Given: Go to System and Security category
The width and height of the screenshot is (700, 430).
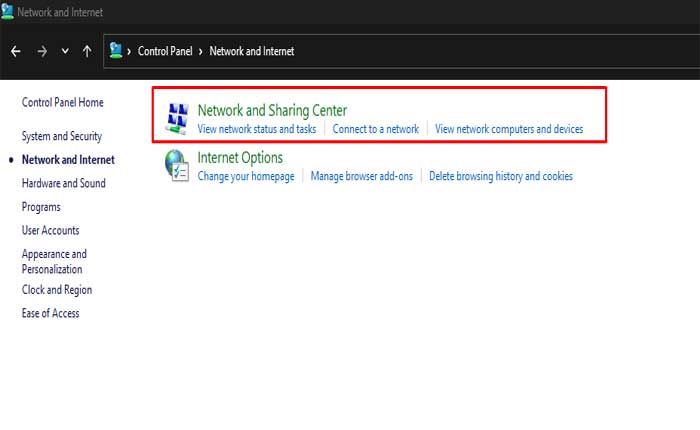Looking at the screenshot, I should pyautogui.click(x=62, y=136).
